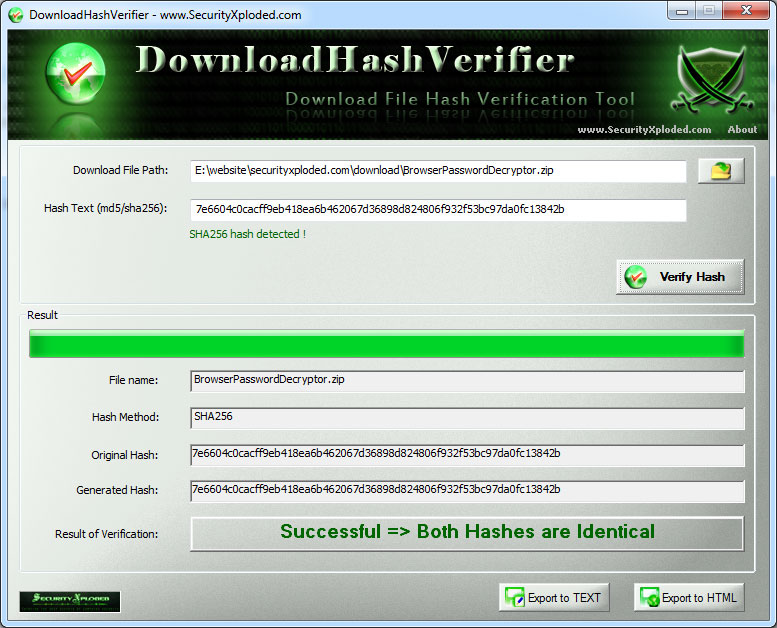Click the SecurityXploded logo at bottom left
This screenshot has width=777, height=628.
point(70,601)
